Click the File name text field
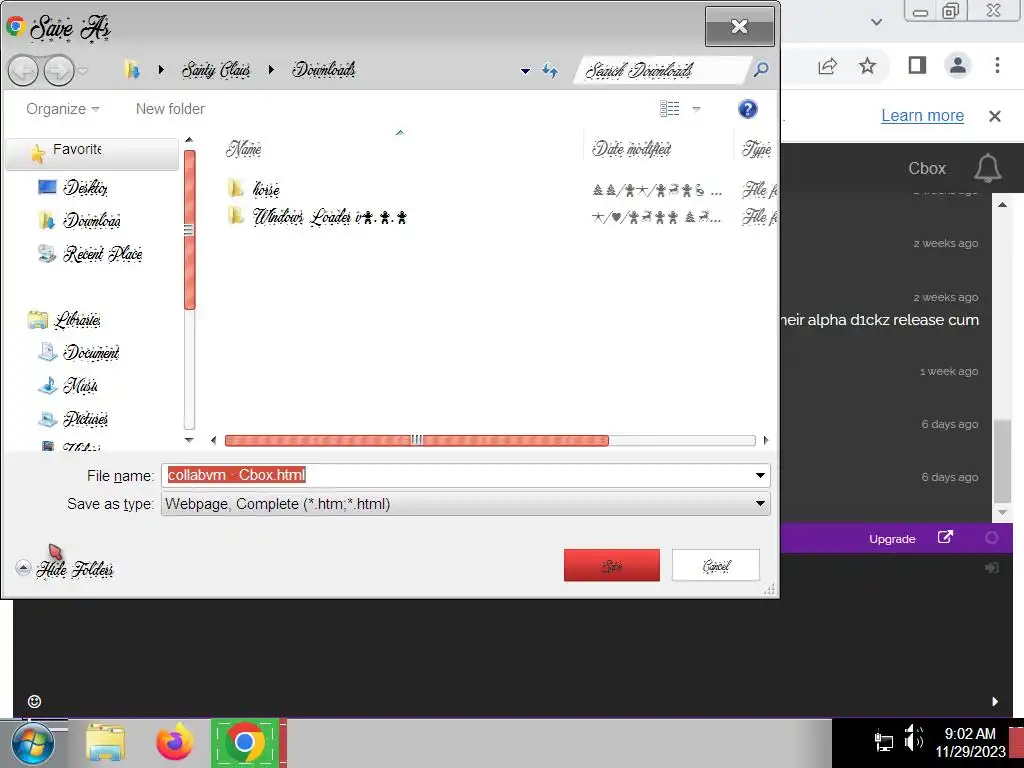 pyautogui.click(x=457, y=475)
